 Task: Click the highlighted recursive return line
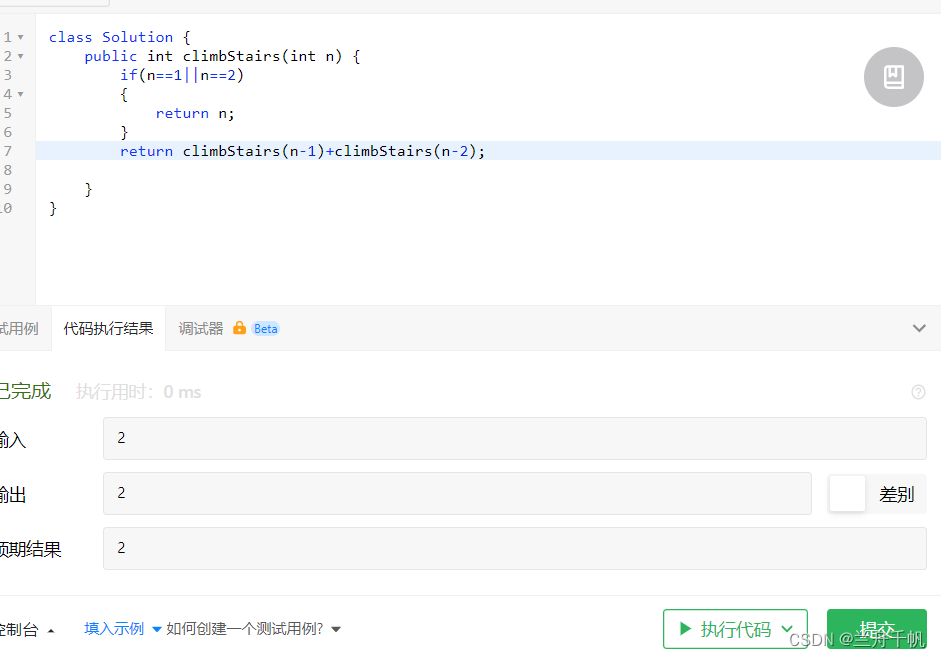pyautogui.click(x=302, y=151)
